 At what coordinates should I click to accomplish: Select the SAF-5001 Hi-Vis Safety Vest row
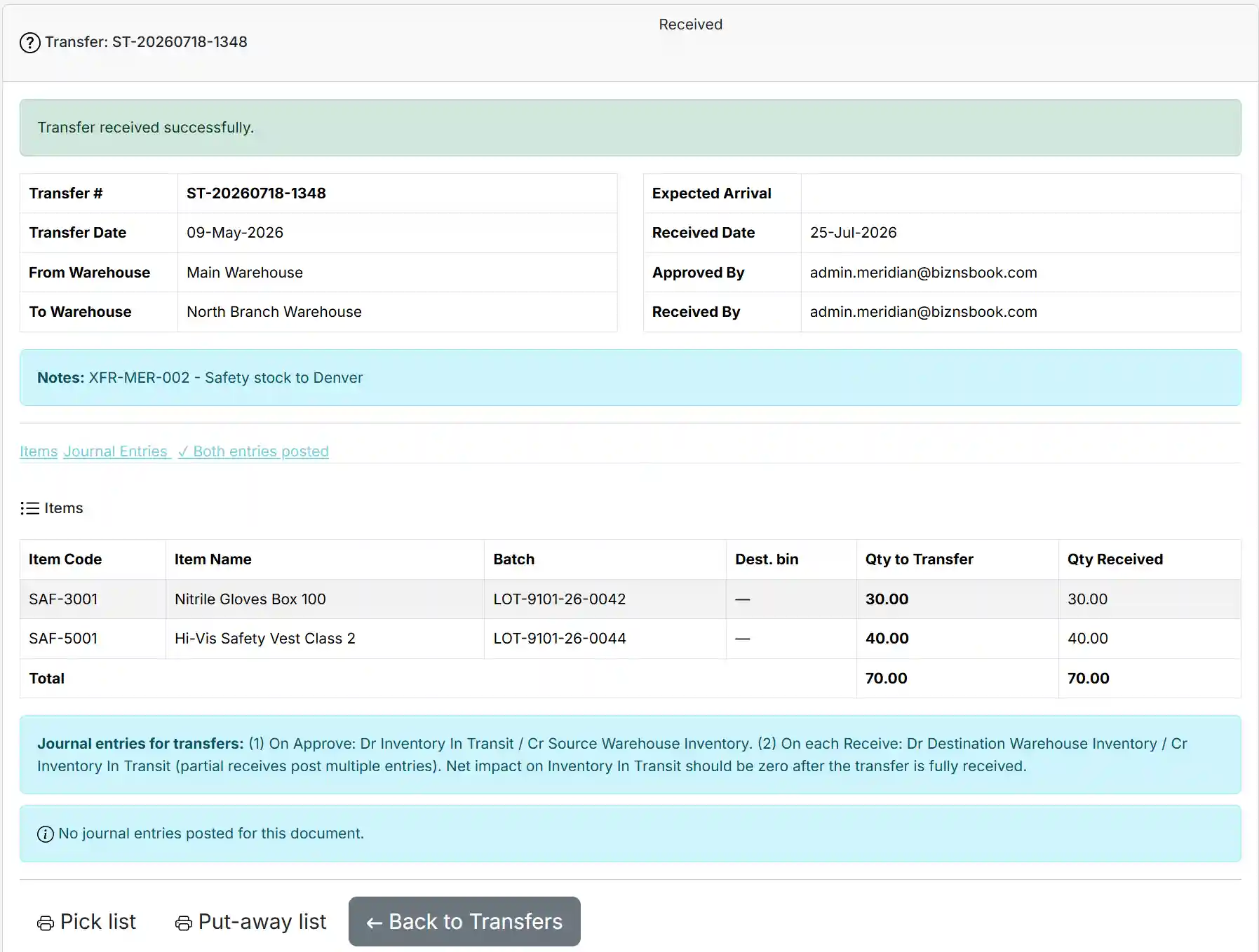pyautogui.click(x=630, y=639)
